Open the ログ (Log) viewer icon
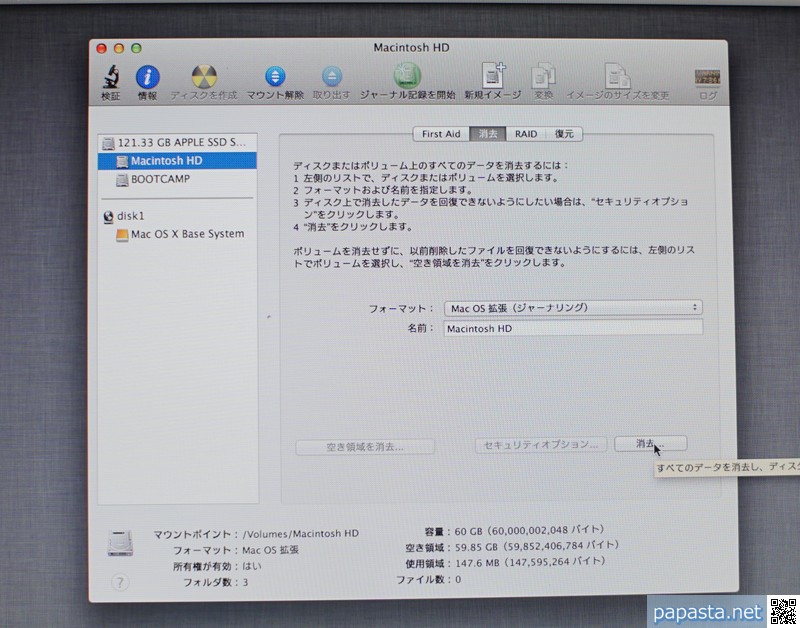The image size is (800, 628). [x=708, y=78]
